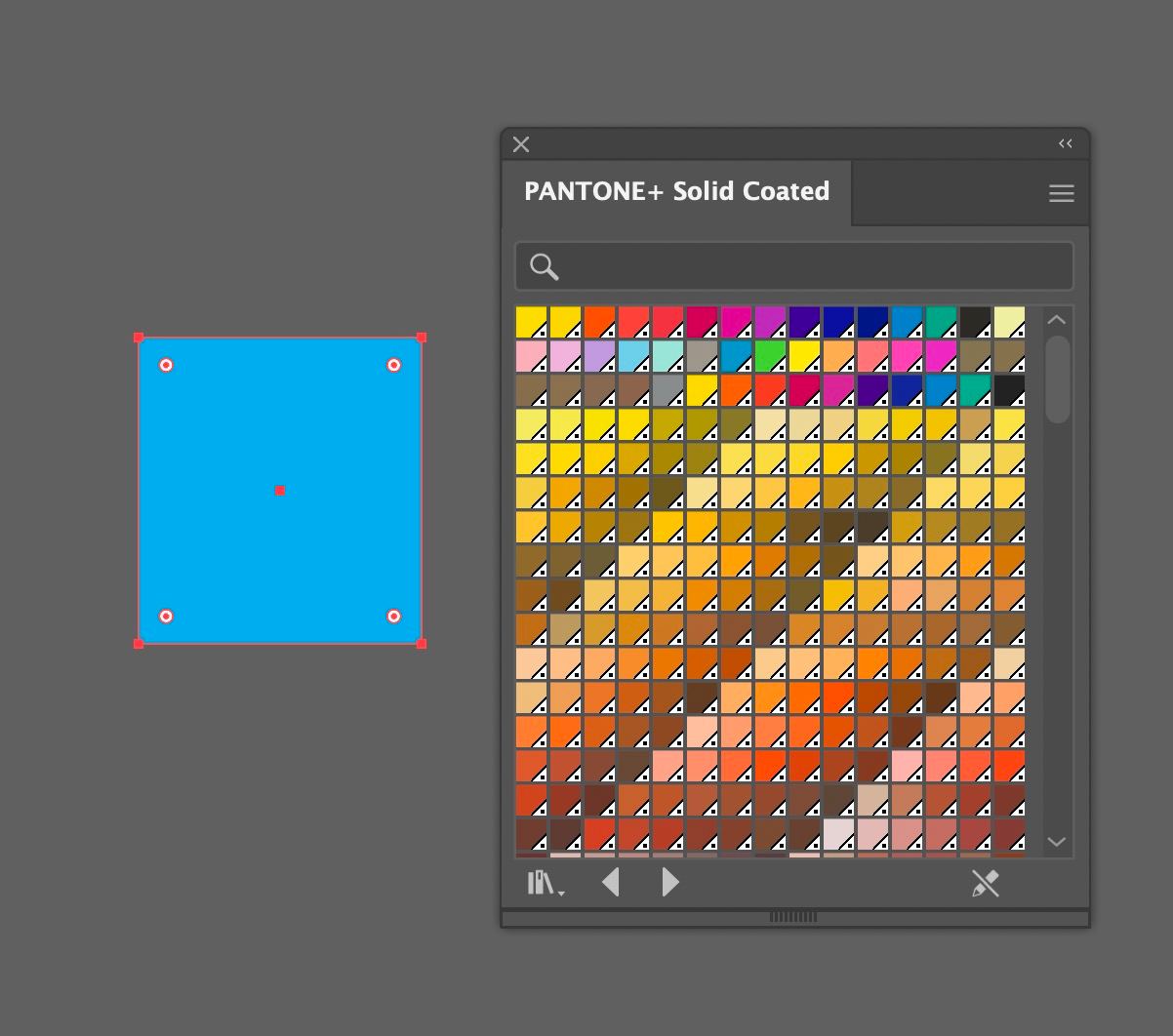Image resolution: width=1173 pixels, height=1036 pixels.
Task: Open the Pantone panel hamburger menu
Action: (1062, 193)
